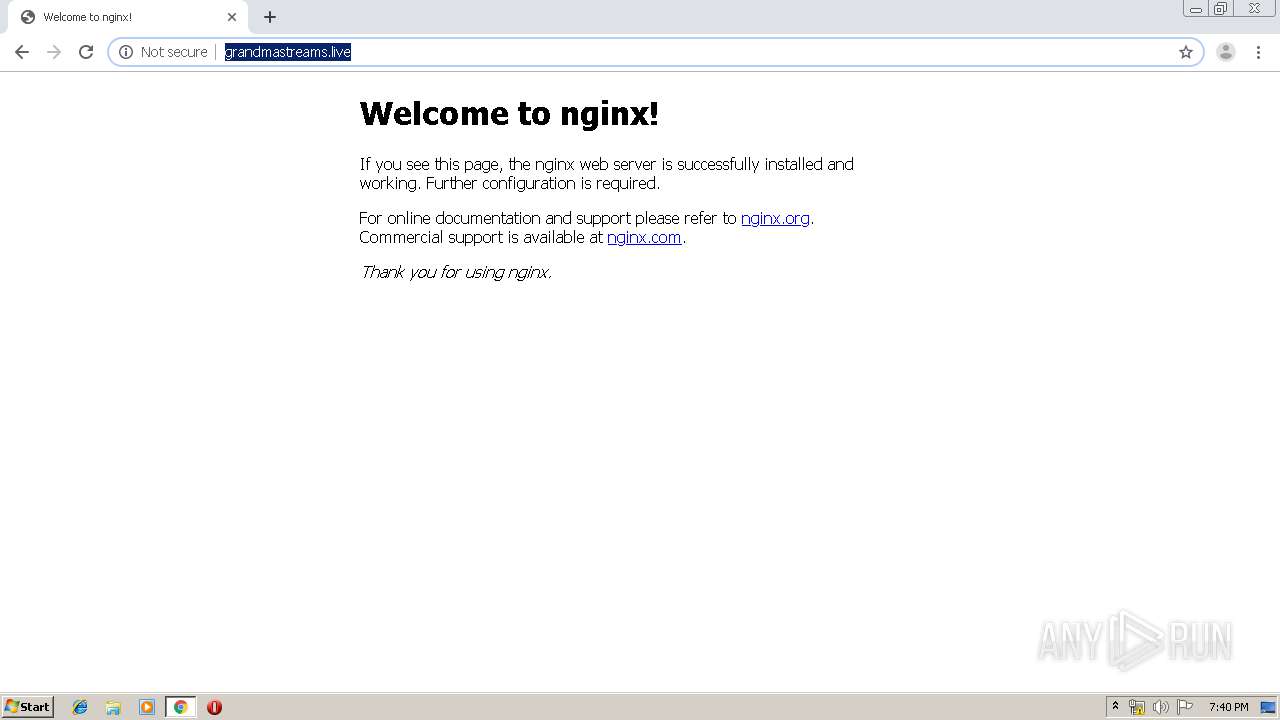Open Chrome three-dot menu
Viewport: 1280px width, 720px height.
tap(1259, 52)
